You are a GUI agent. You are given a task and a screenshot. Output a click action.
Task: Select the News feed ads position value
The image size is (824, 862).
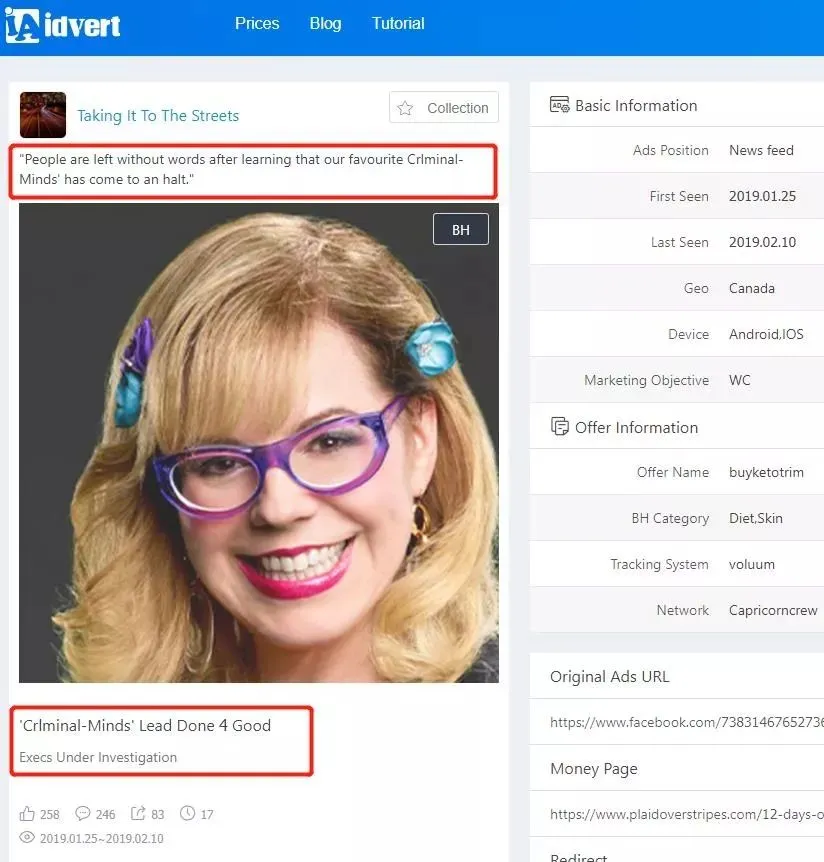tap(761, 150)
